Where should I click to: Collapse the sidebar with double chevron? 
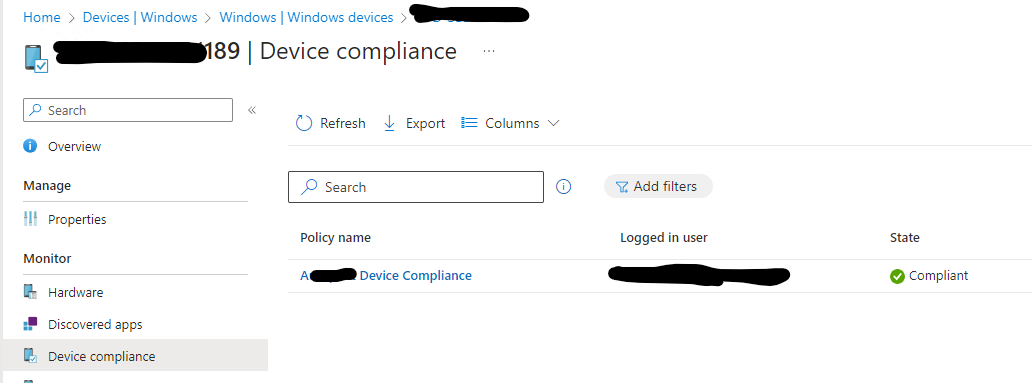pos(251,110)
